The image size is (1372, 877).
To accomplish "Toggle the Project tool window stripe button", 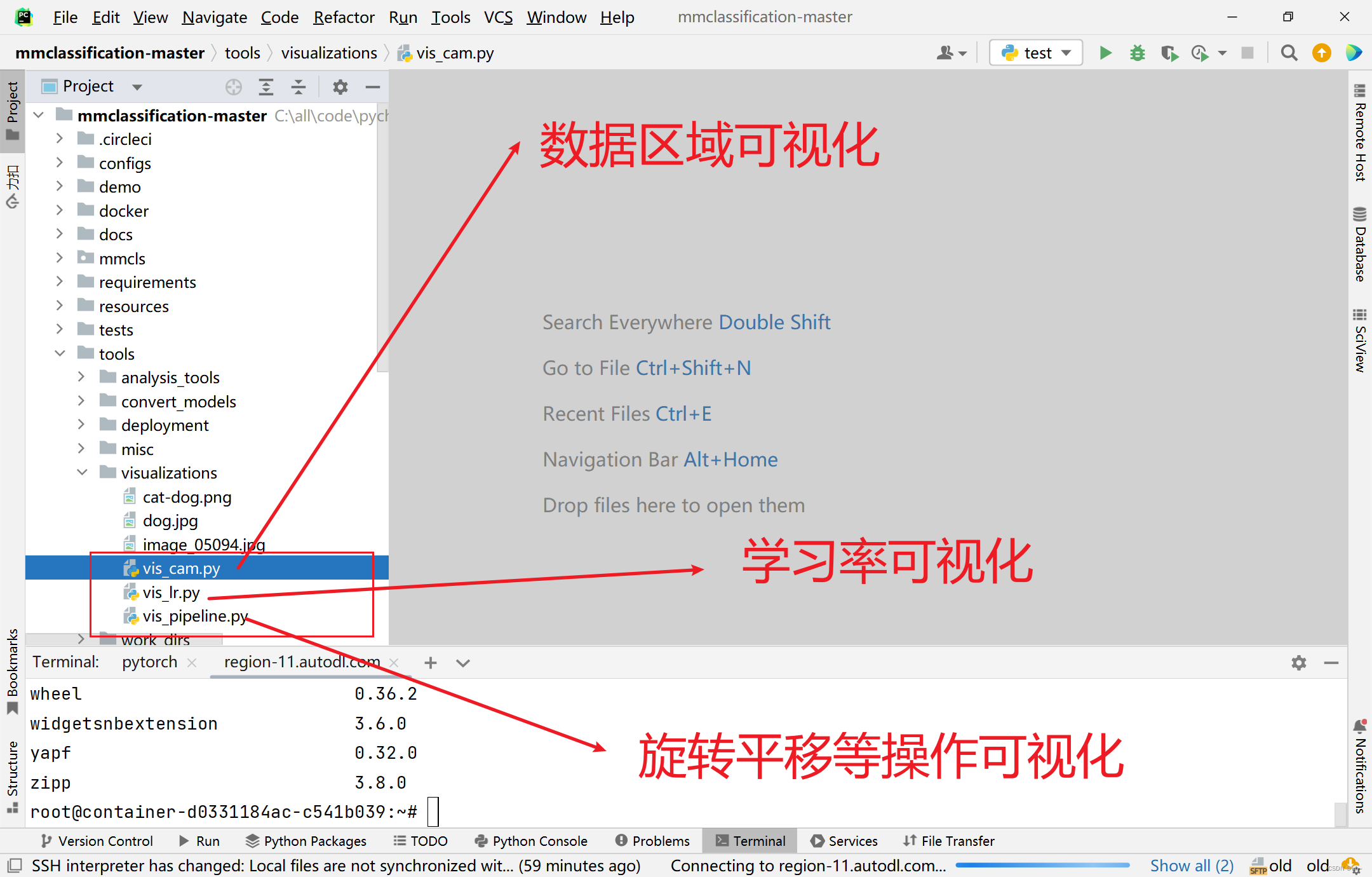I will point(12,111).
